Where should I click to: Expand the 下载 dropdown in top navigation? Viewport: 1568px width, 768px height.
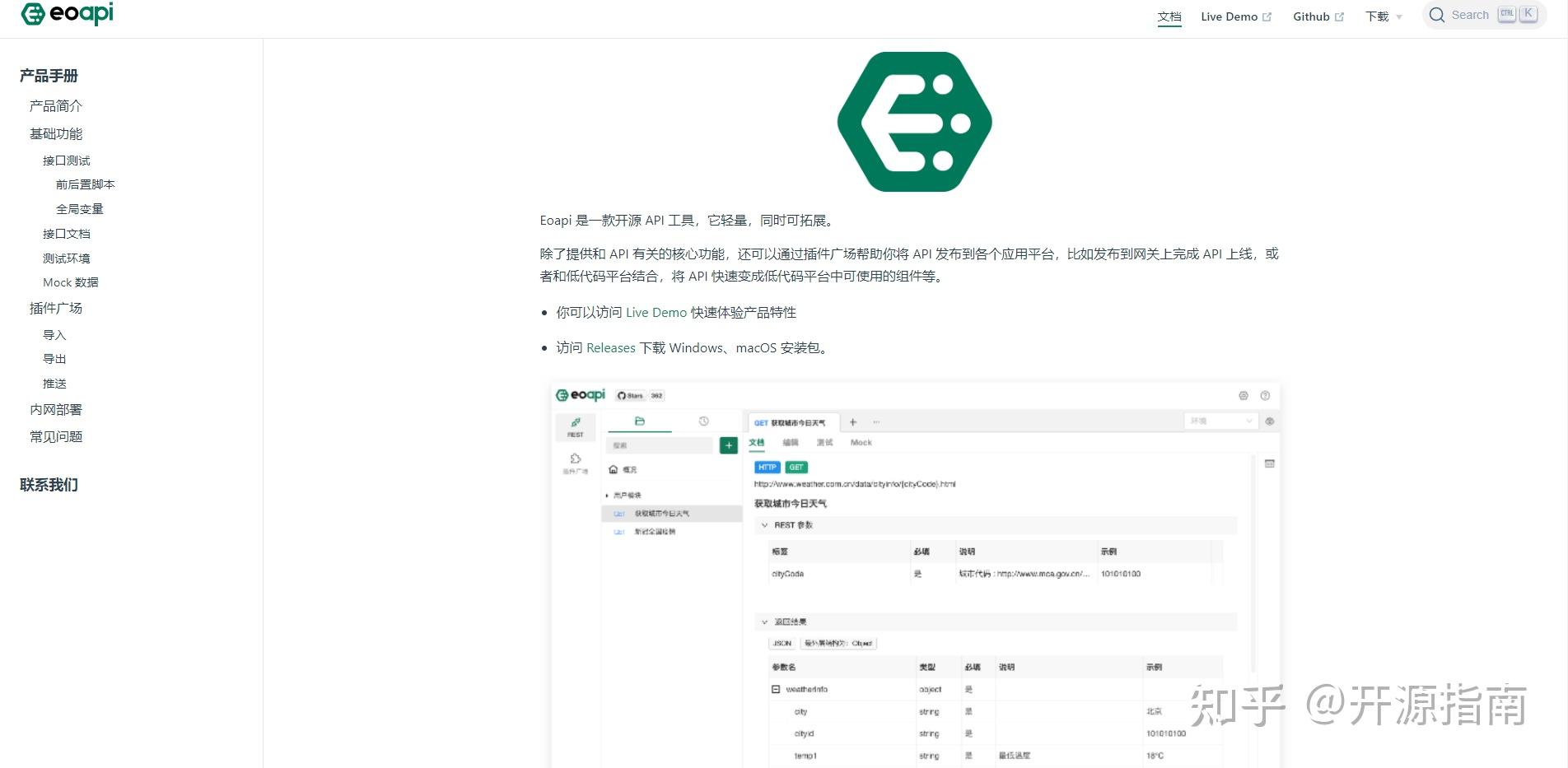point(1382,16)
